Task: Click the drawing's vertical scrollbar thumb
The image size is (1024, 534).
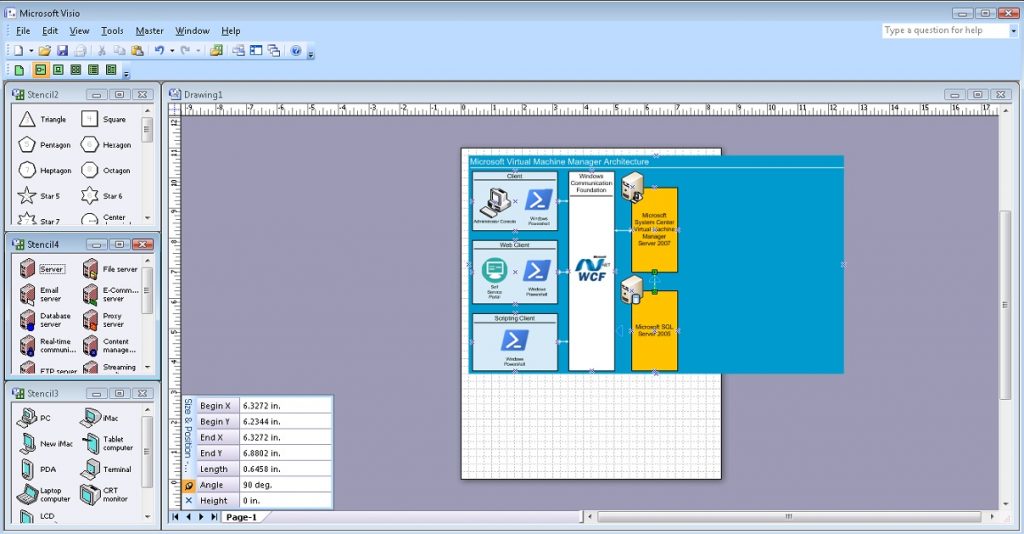Action: (1005, 305)
